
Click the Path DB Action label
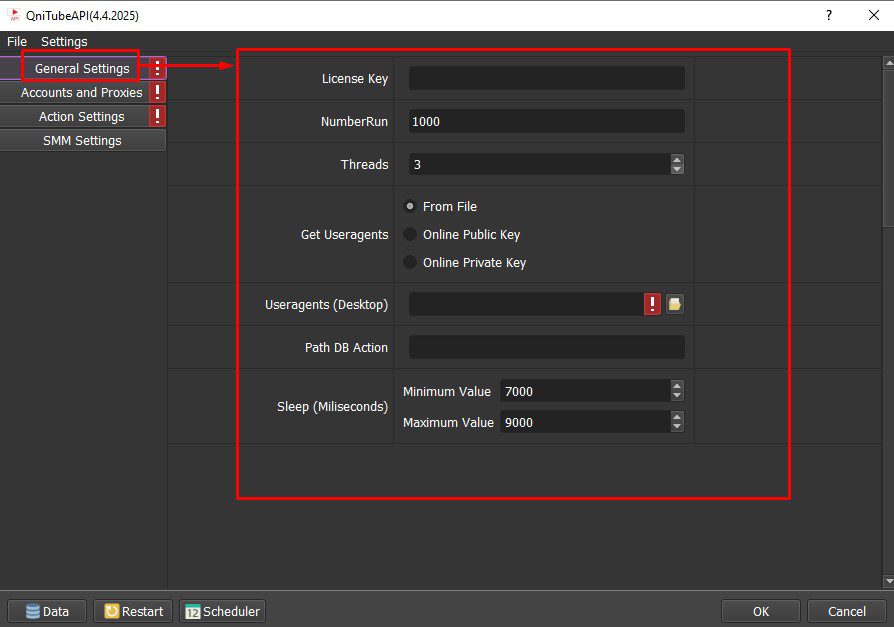pos(346,348)
